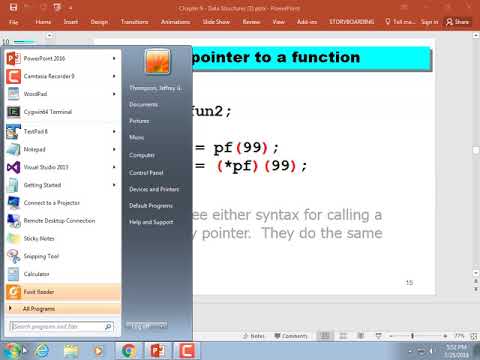Open Devices and Printers
The image size is (480, 360).
pos(154,189)
